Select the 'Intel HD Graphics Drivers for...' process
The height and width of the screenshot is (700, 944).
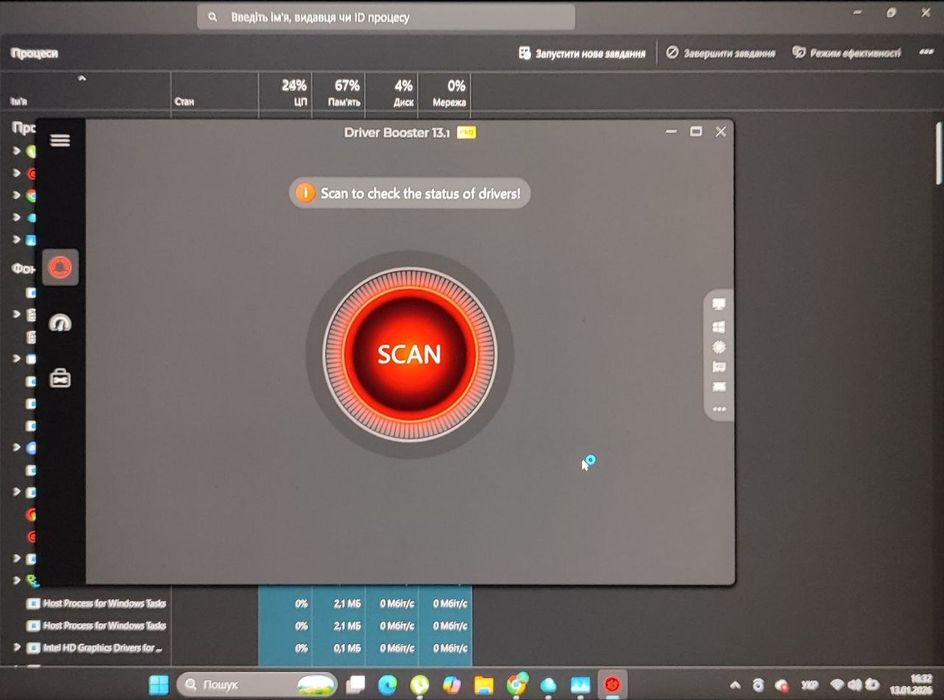pos(102,648)
